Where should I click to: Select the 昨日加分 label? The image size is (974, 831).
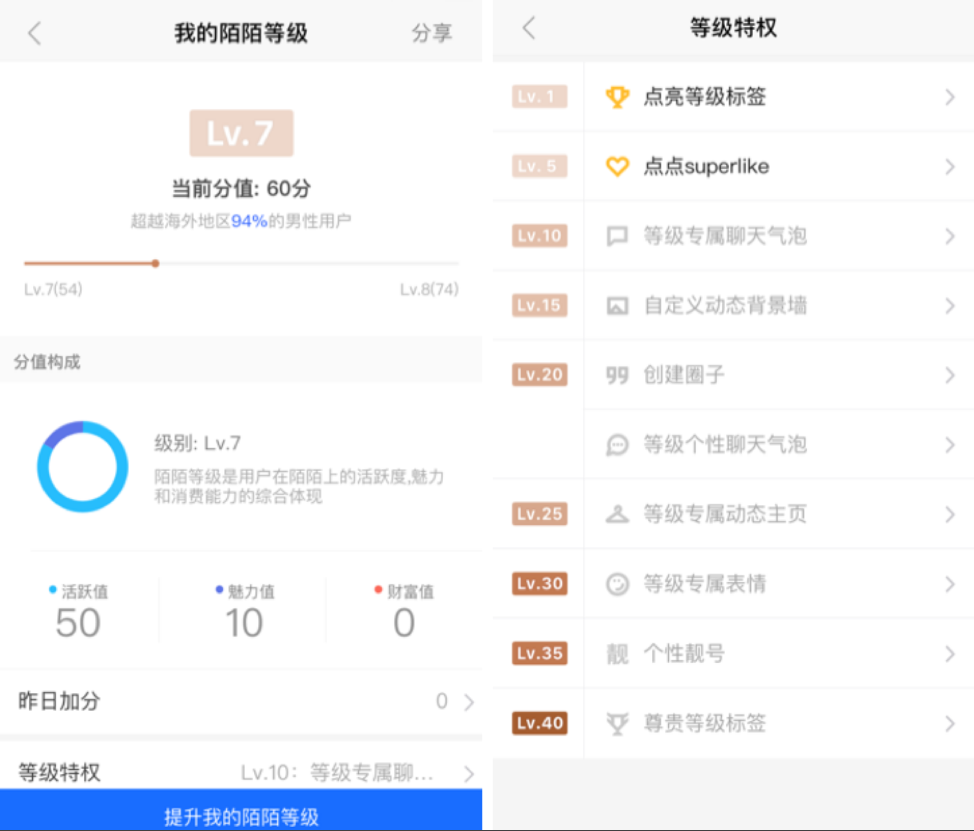coord(59,701)
